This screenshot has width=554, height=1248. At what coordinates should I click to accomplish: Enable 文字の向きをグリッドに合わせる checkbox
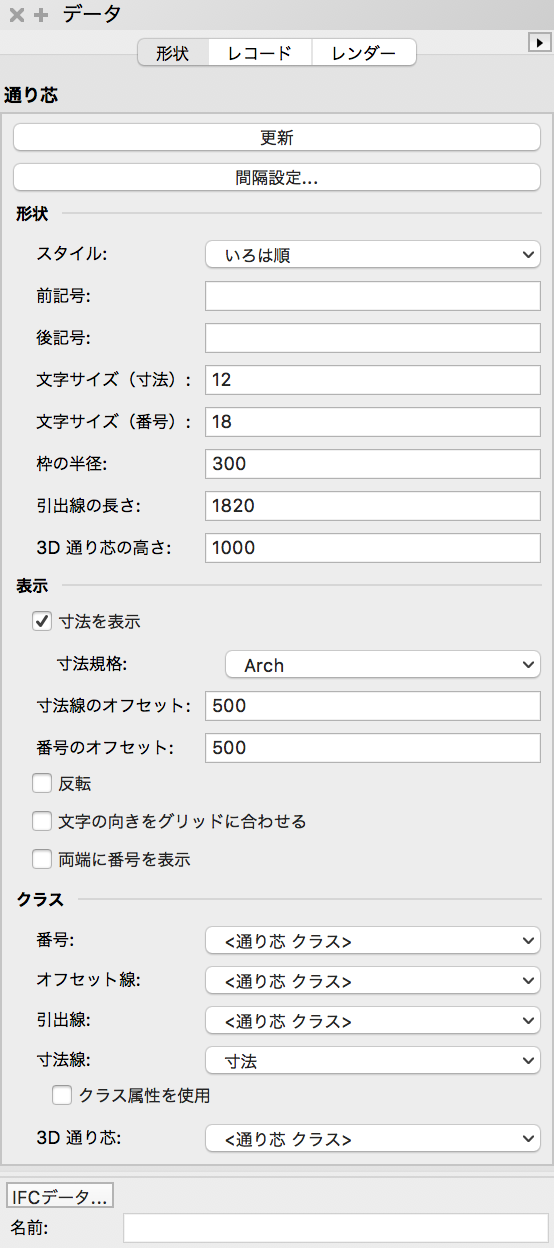pos(42,821)
